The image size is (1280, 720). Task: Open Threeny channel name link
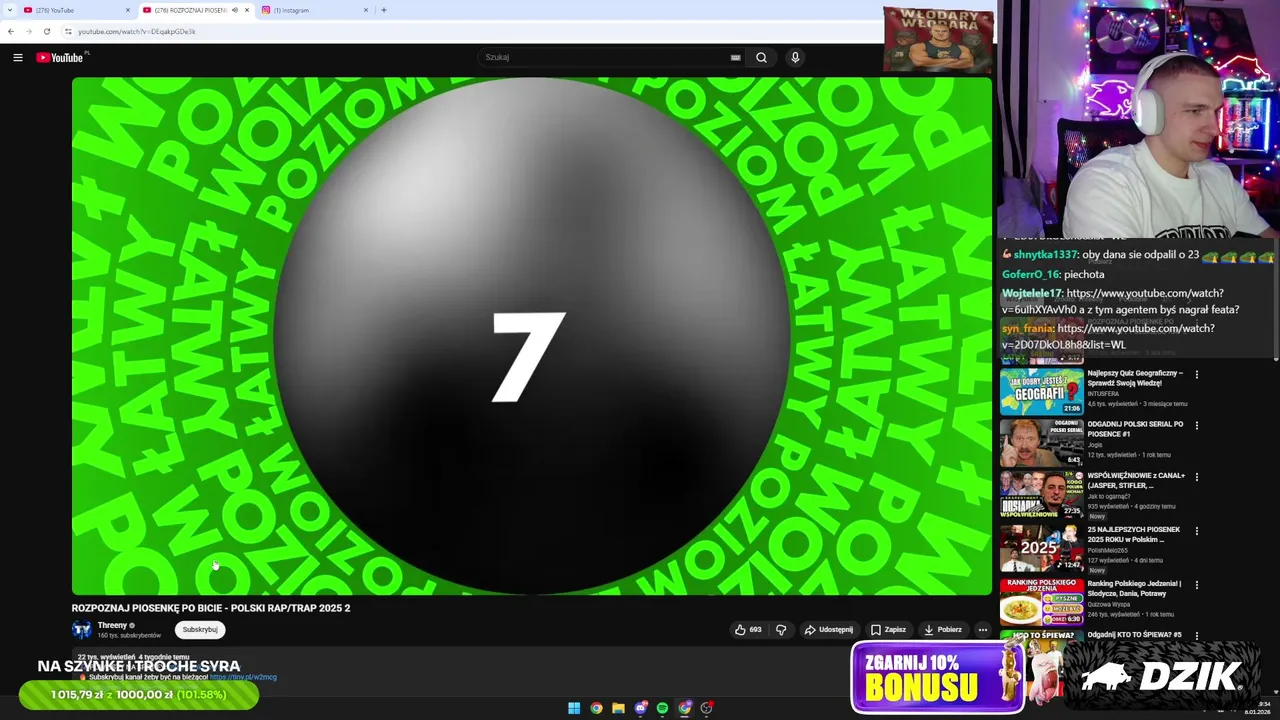pyautogui.click(x=112, y=625)
